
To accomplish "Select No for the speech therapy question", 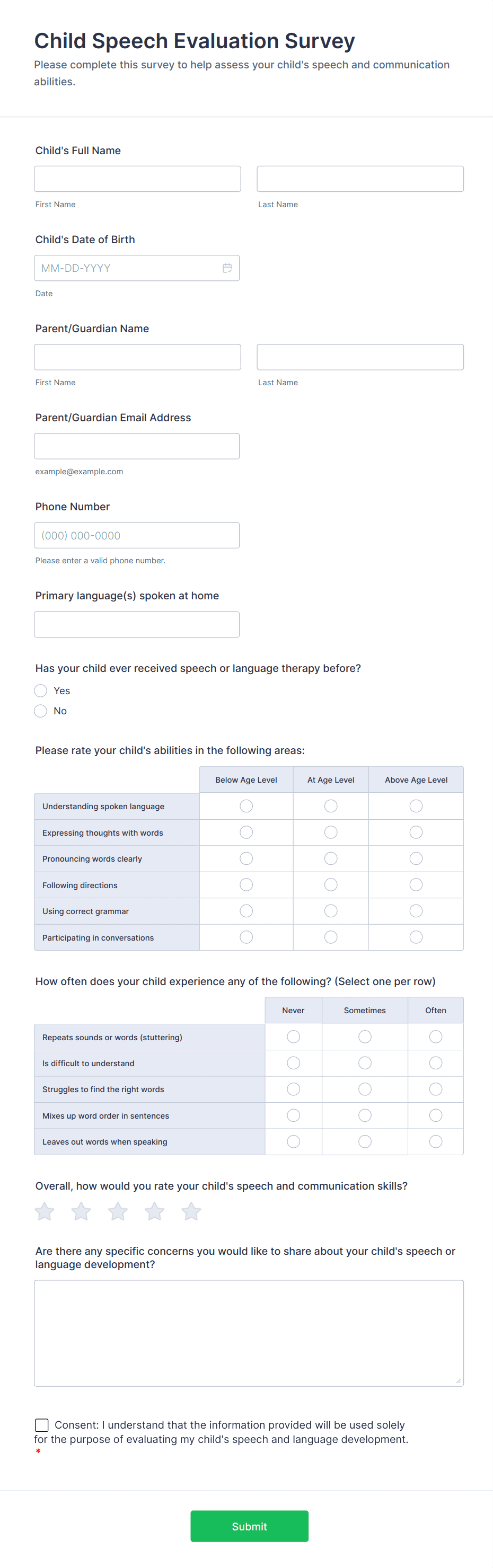I will [x=40, y=711].
